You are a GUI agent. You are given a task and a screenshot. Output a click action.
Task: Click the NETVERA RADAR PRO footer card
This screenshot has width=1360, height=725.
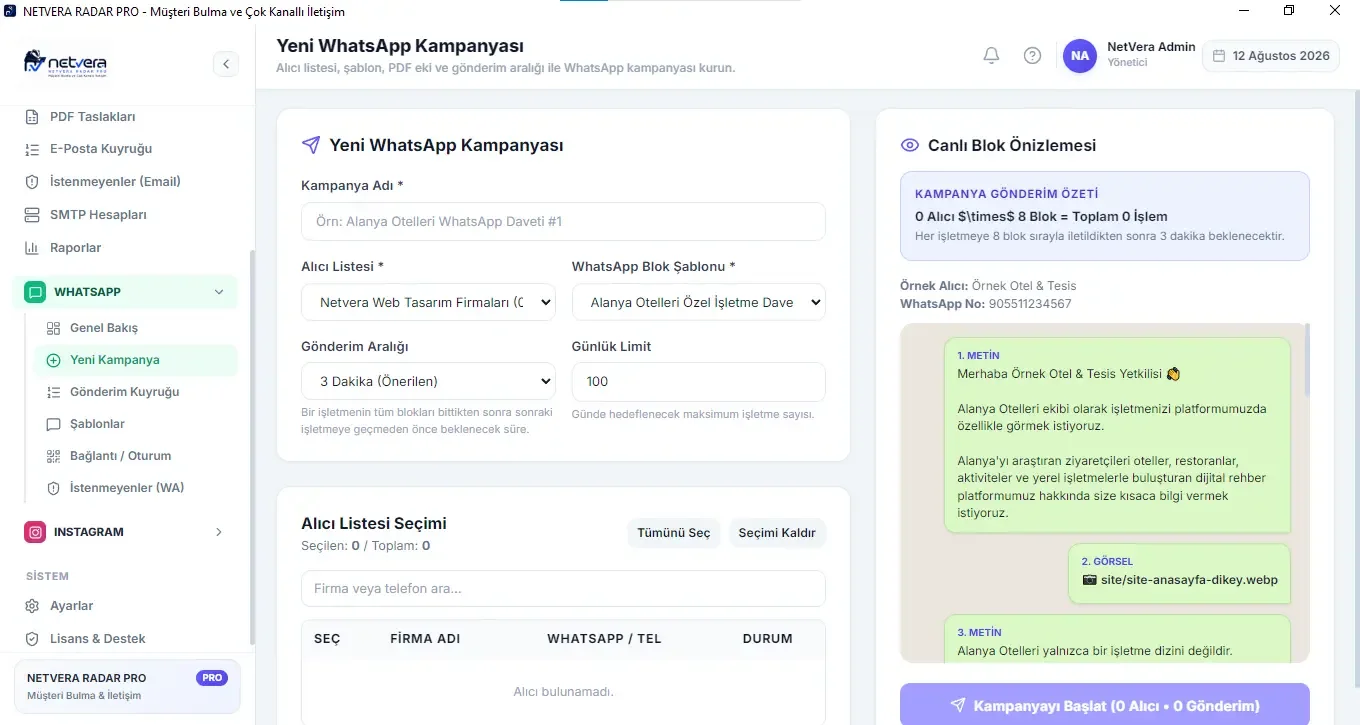click(127, 686)
